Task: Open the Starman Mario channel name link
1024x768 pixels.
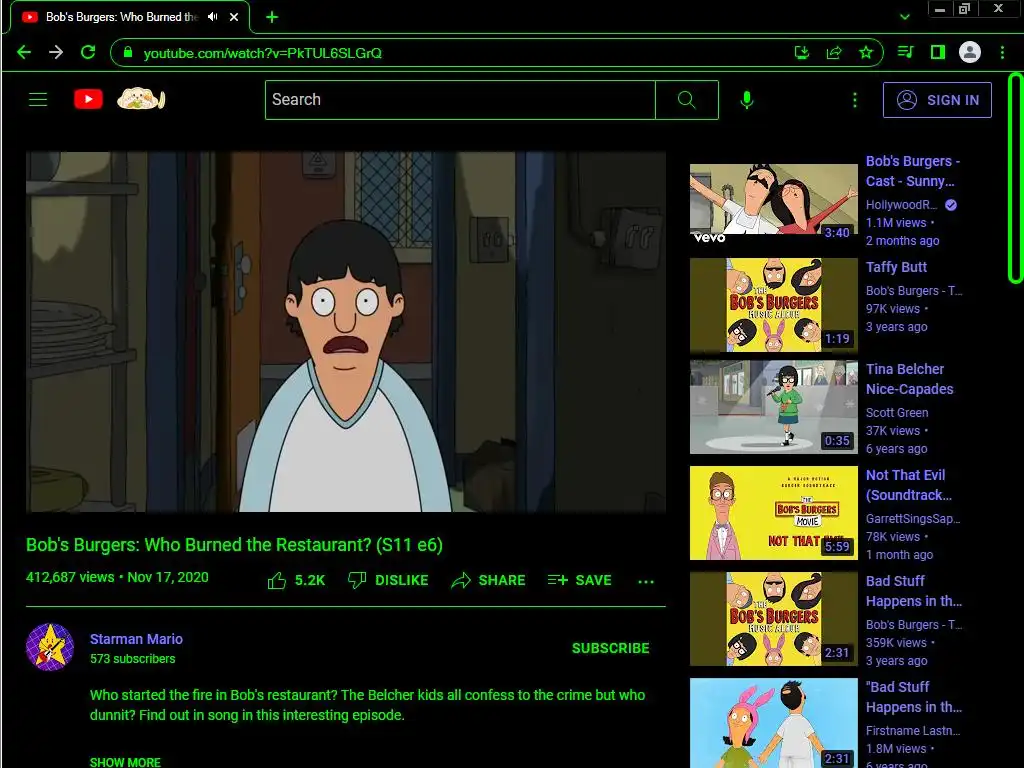Action: (136, 639)
